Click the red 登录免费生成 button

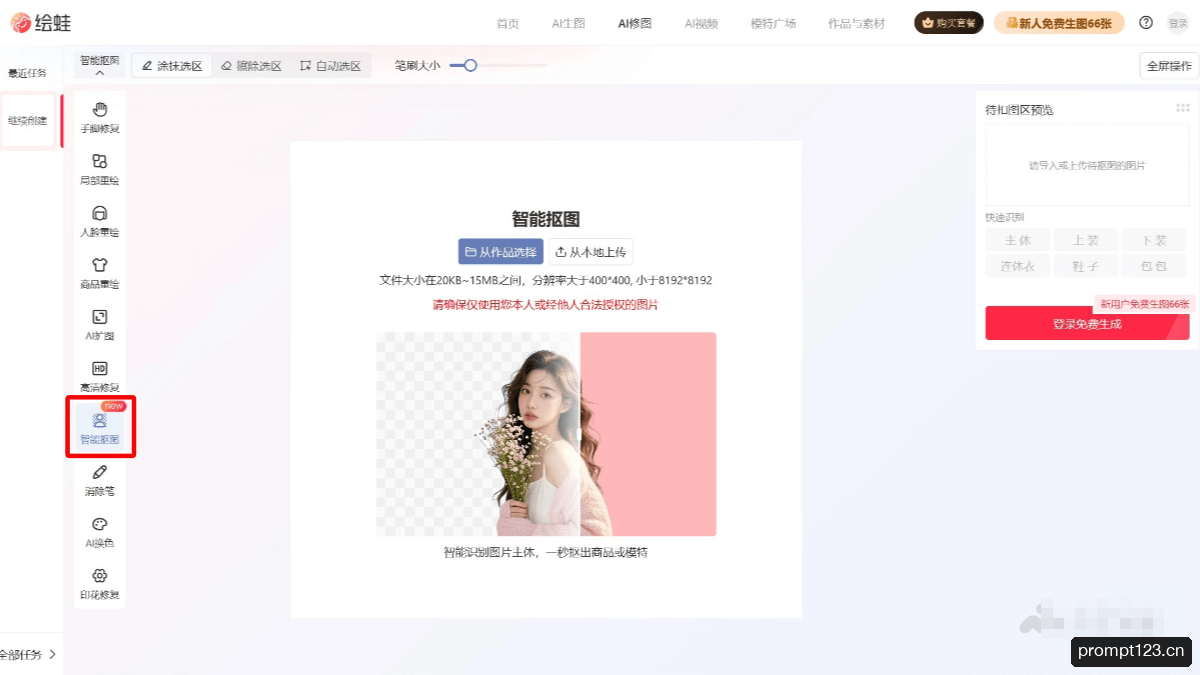1087,324
